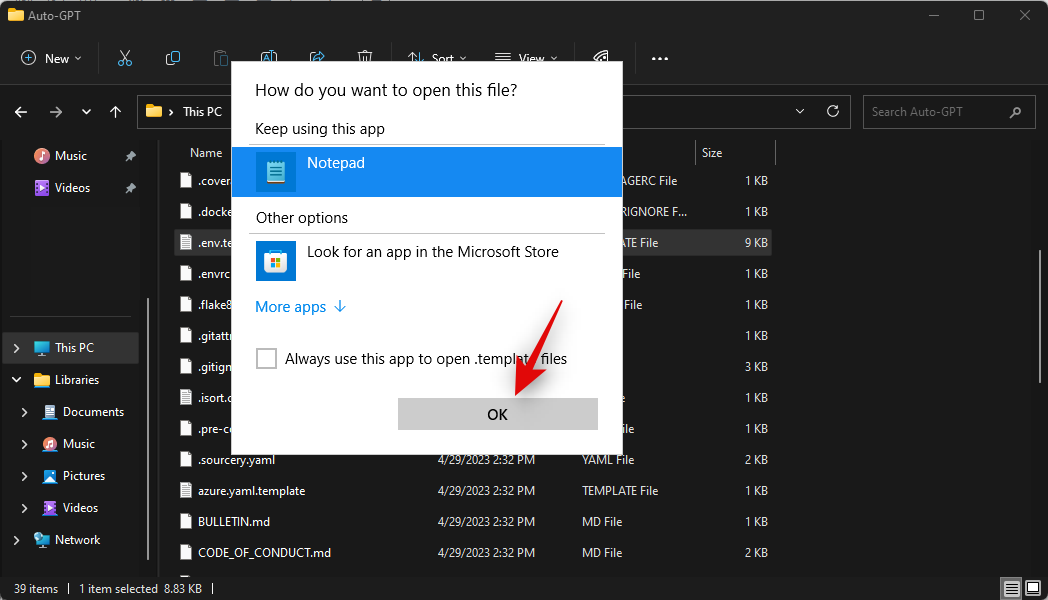This screenshot has width=1048, height=600.
Task: Click the Documents library icon
Action: point(50,412)
